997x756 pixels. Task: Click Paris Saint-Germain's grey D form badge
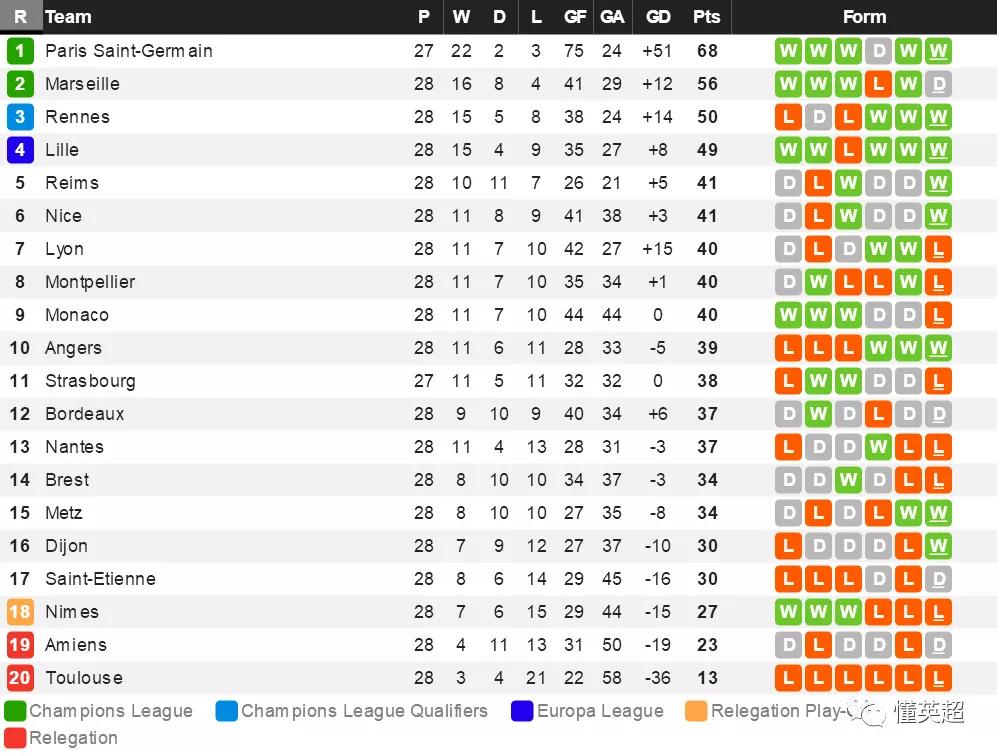click(x=879, y=51)
